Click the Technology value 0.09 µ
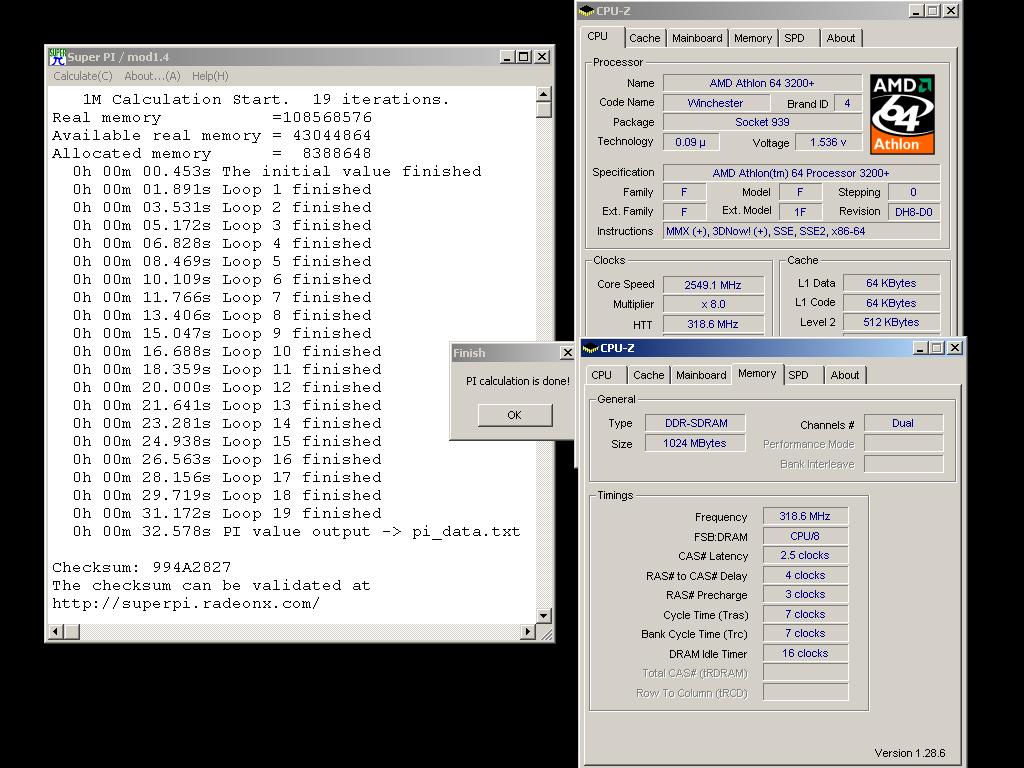 point(691,142)
